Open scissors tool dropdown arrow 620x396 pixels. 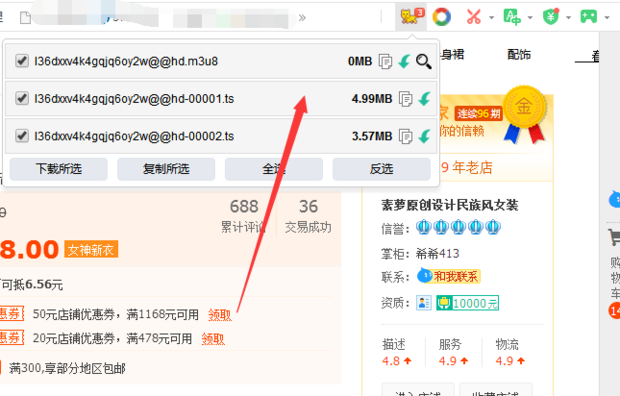491,17
